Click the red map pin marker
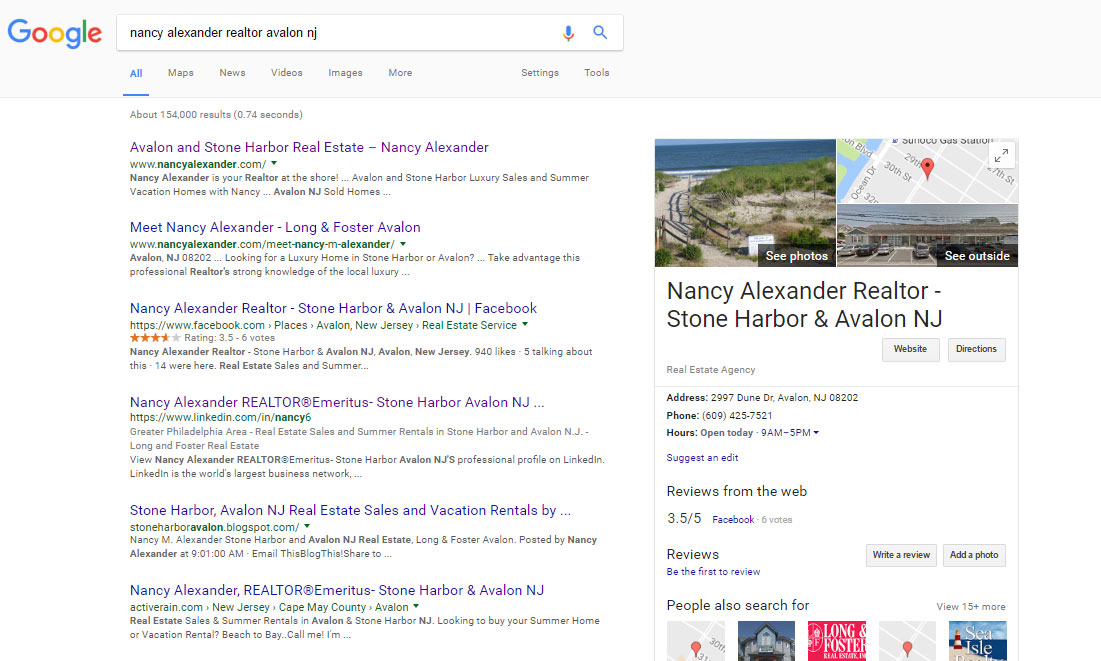The height and width of the screenshot is (661, 1101). coord(928,168)
